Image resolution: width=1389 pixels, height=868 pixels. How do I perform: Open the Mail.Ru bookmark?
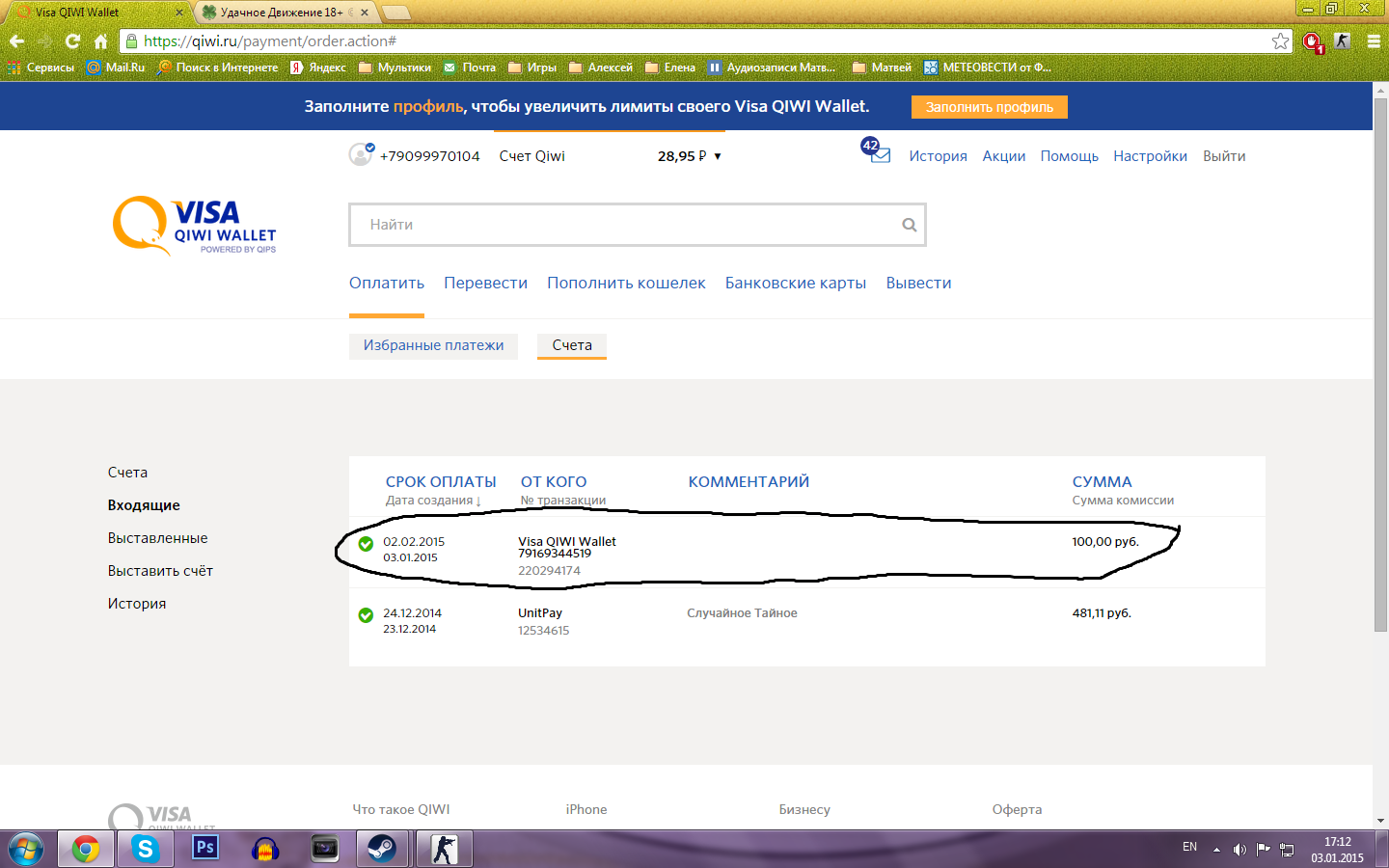click(116, 68)
